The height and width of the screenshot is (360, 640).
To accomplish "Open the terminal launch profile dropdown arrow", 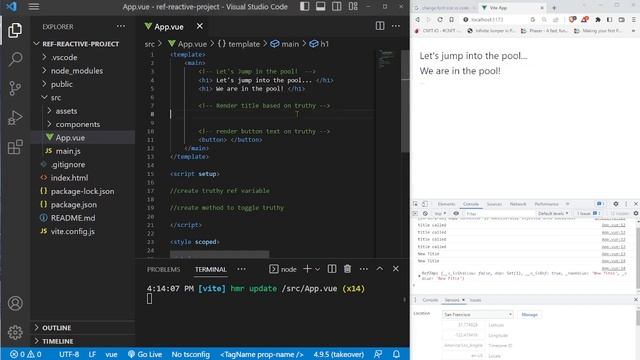I will point(318,269).
